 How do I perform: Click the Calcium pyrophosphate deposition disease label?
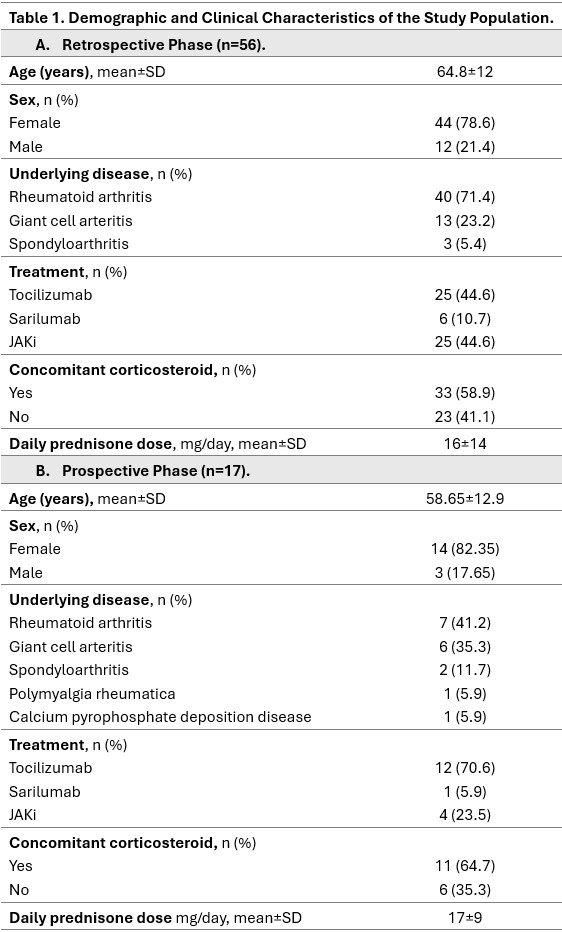pyautogui.click(x=160, y=717)
